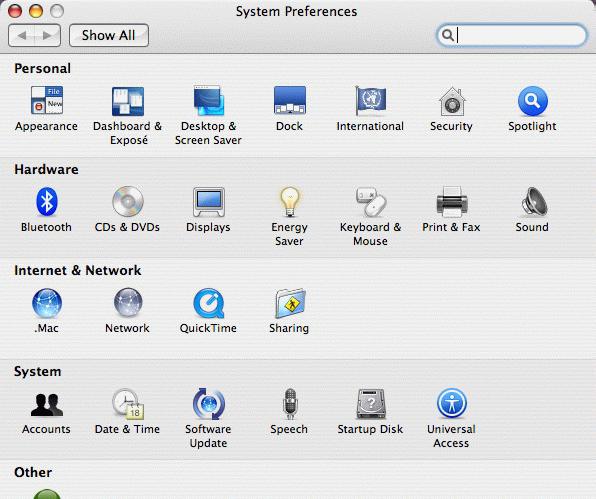Focus the Spotlight search field
The width and height of the screenshot is (596, 499).
[512, 35]
